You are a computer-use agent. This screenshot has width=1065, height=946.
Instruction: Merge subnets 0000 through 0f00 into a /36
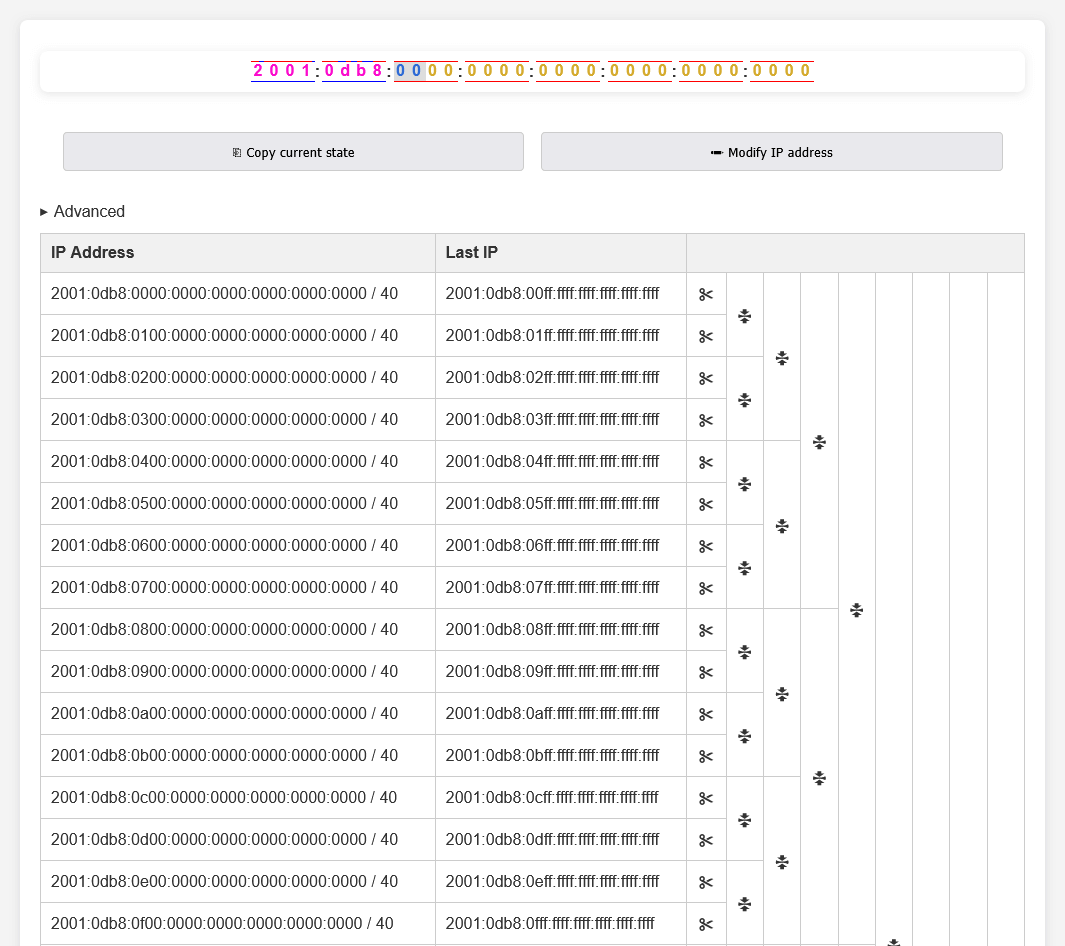click(856, 610)
